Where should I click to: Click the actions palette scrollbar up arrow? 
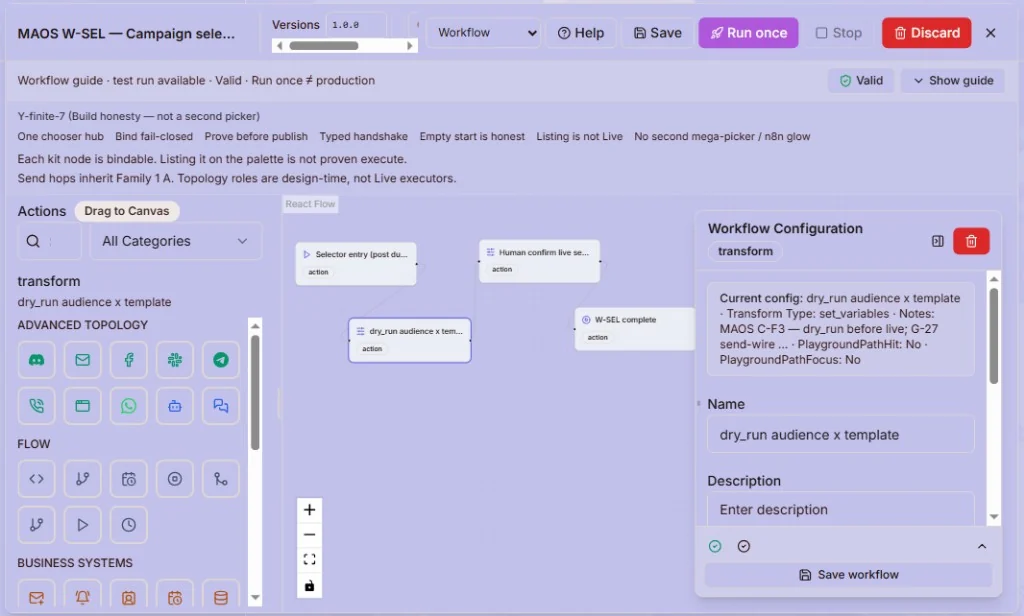point(255,325)
